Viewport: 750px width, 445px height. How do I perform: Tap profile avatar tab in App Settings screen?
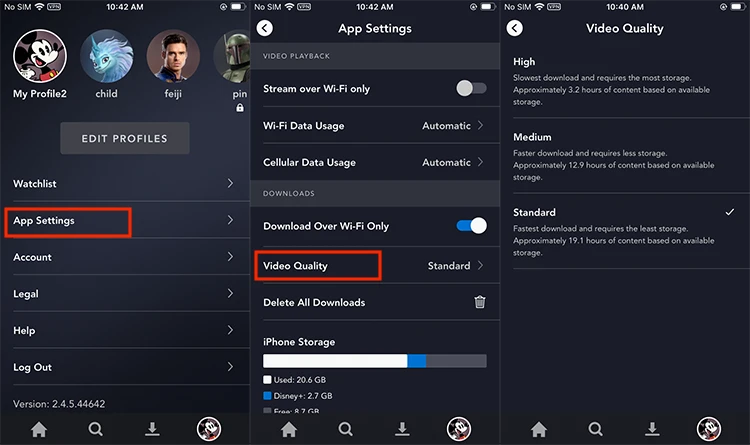[x=459, y=429]
